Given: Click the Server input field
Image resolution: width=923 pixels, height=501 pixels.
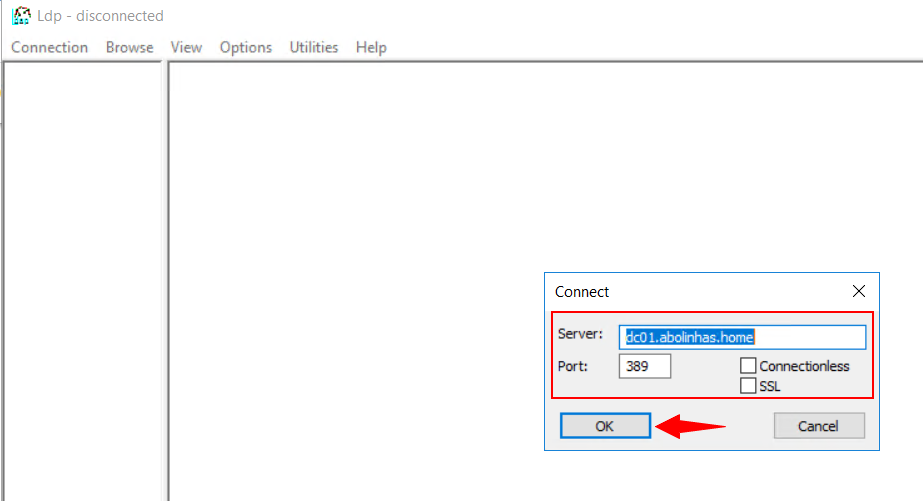Looking at the screenshot, I should 742,337.
